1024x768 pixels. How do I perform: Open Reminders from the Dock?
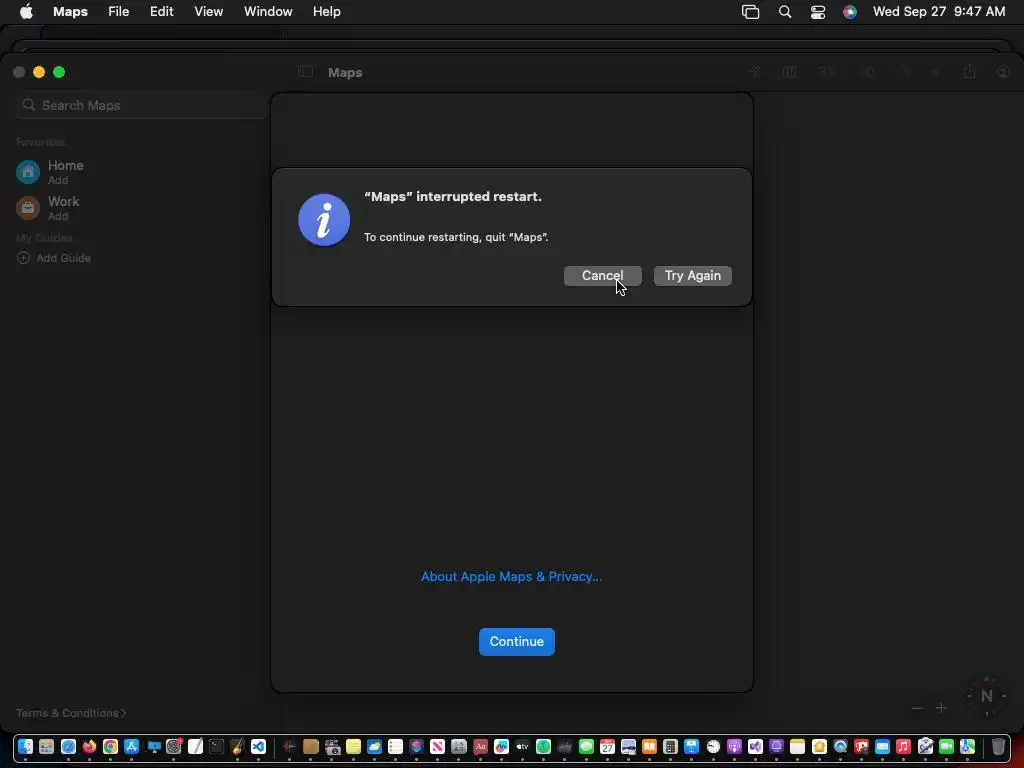(395, 746)
